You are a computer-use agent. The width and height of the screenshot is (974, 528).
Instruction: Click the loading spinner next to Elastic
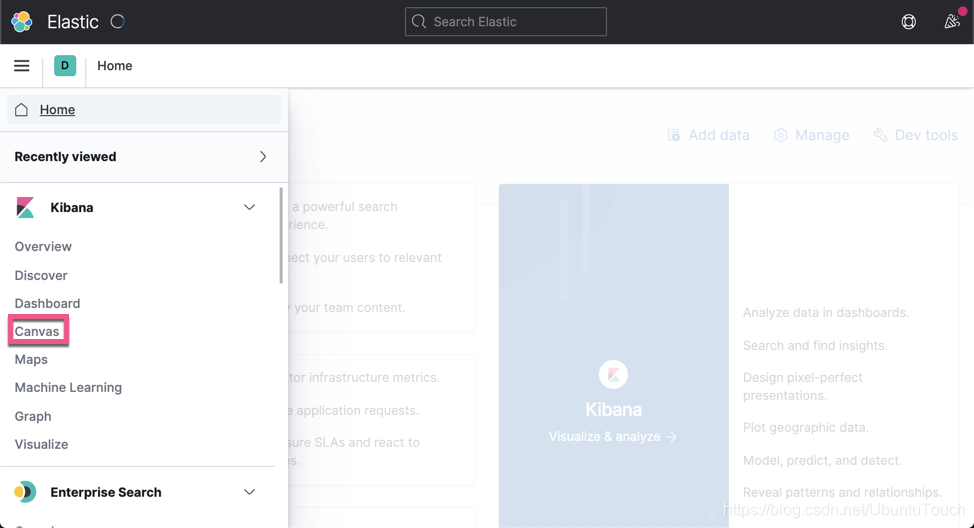tap(117, 21)
